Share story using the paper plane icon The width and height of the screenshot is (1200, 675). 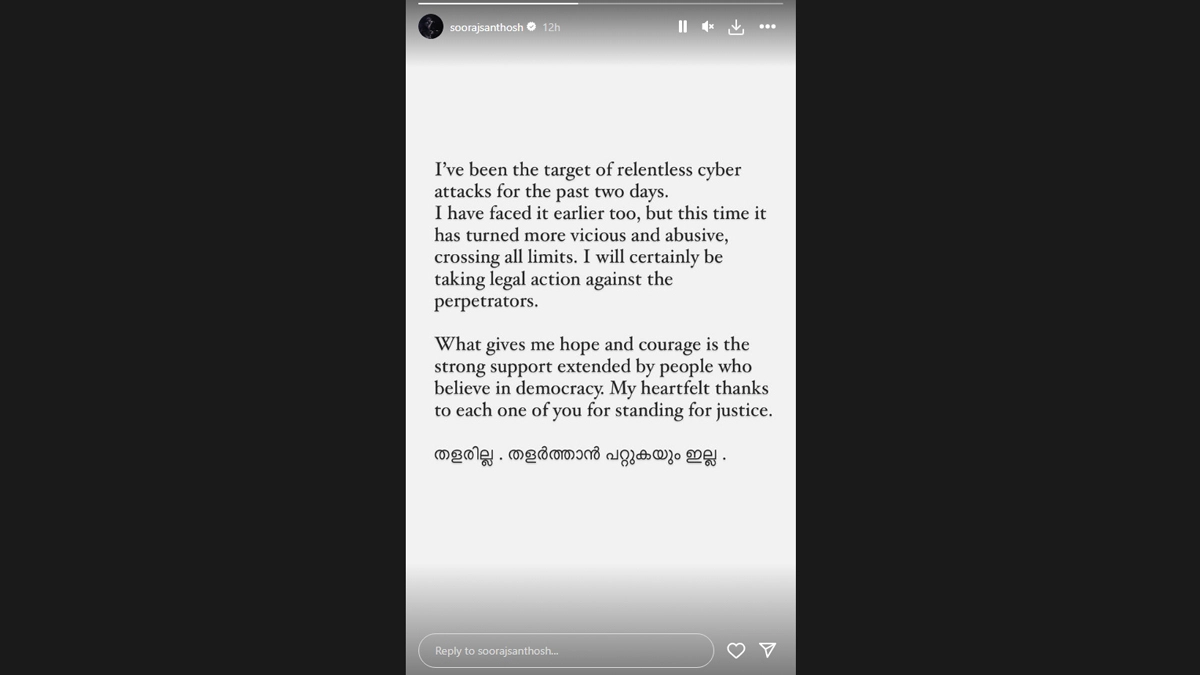[x=767, y=651]
